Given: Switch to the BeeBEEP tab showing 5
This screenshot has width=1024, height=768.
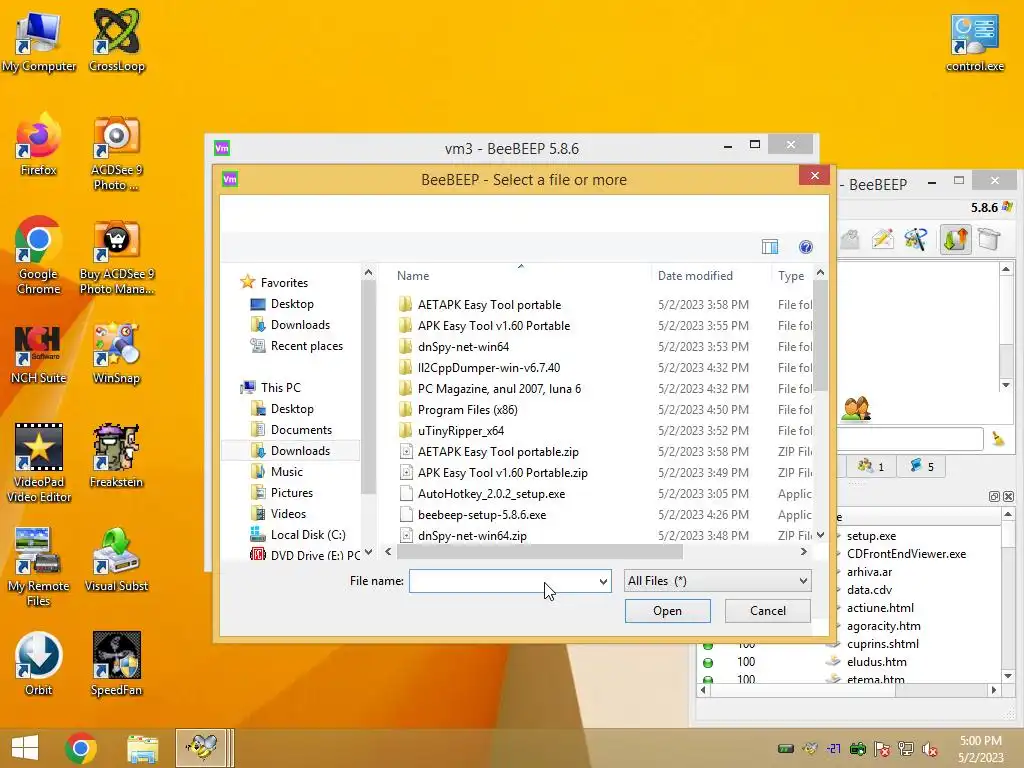Looking at the screenshot, I should tap(921, 466).
